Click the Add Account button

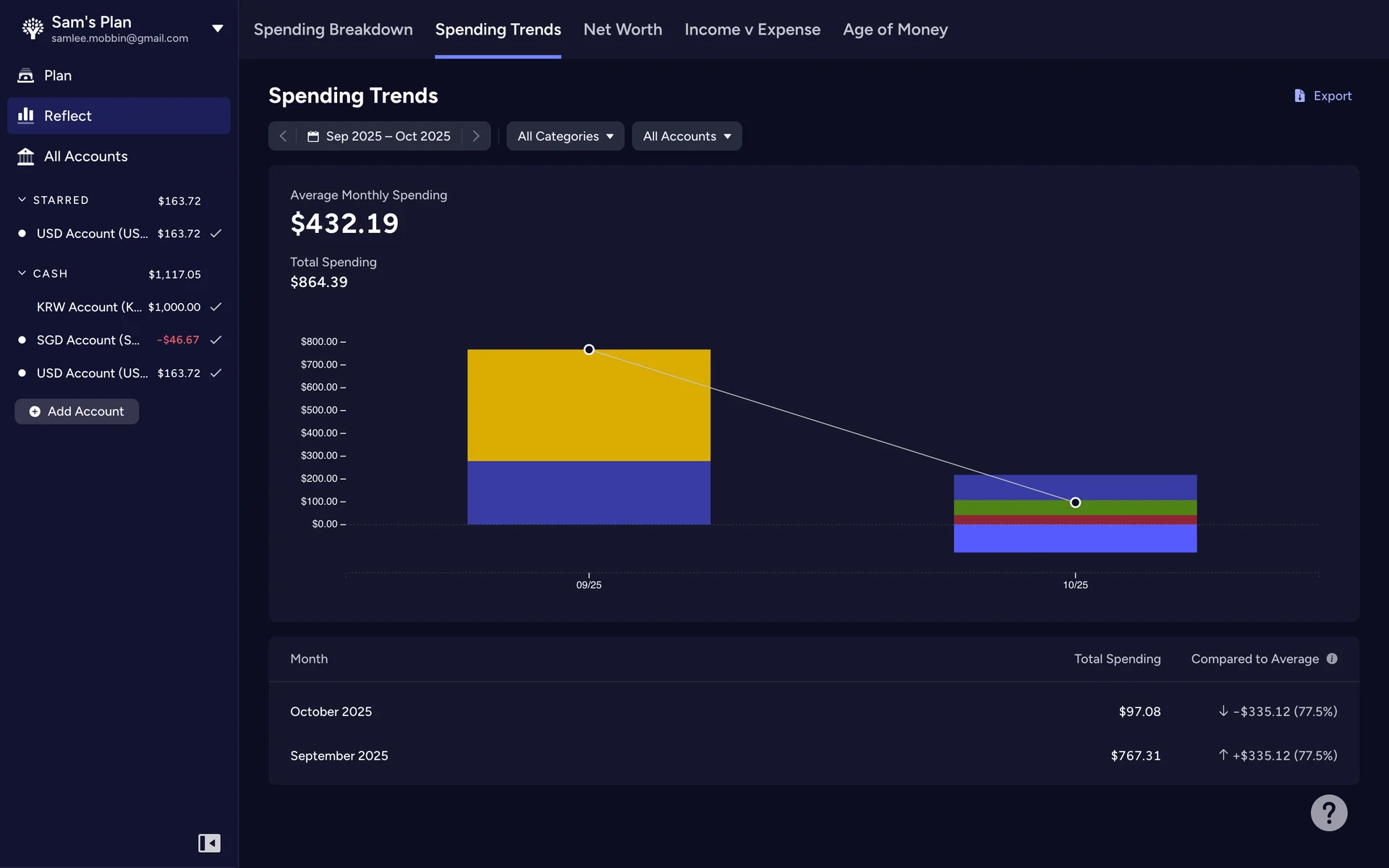coord(77,412)
